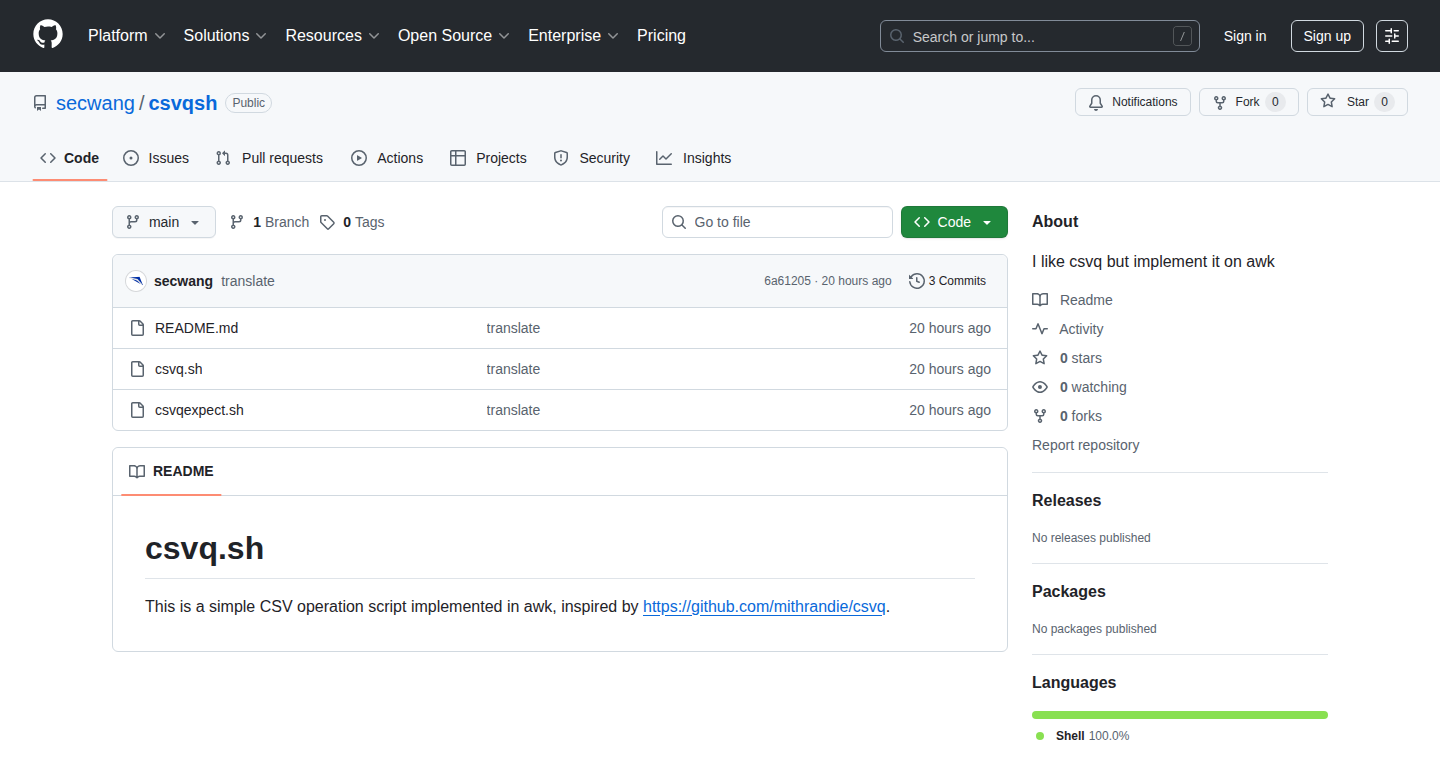Click the Notifications bell button

(x=1133, y=102)
